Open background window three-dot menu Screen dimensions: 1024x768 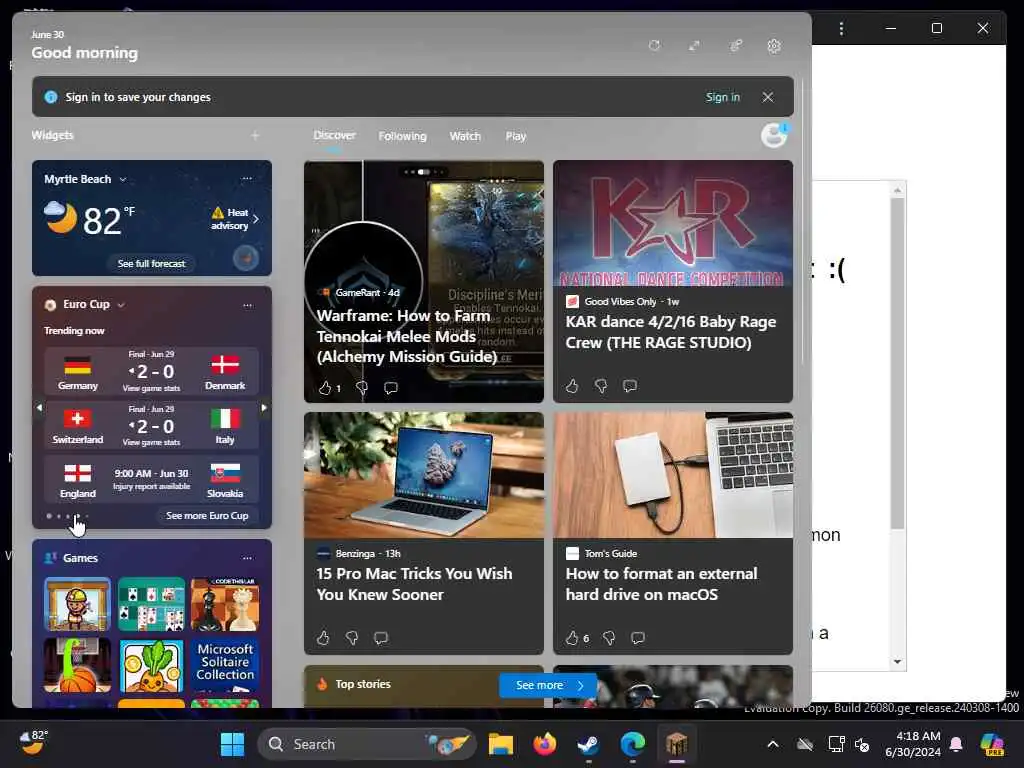(x=841, y=28)
